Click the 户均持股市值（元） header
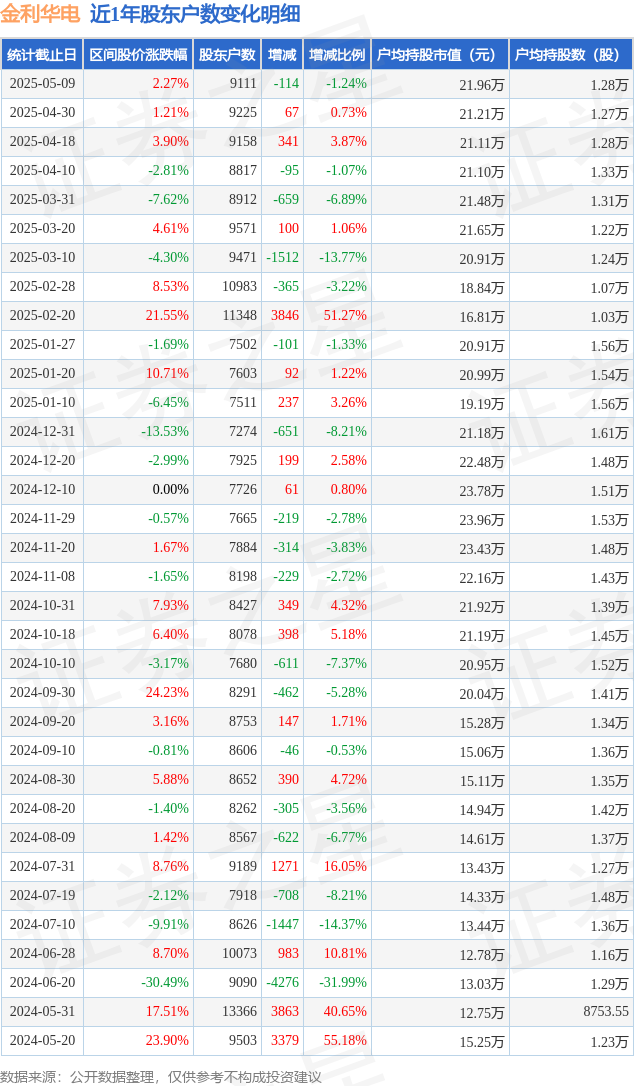Image resolution: width=634 pixels, height=1086 pixels. click(x=440, y=55)
